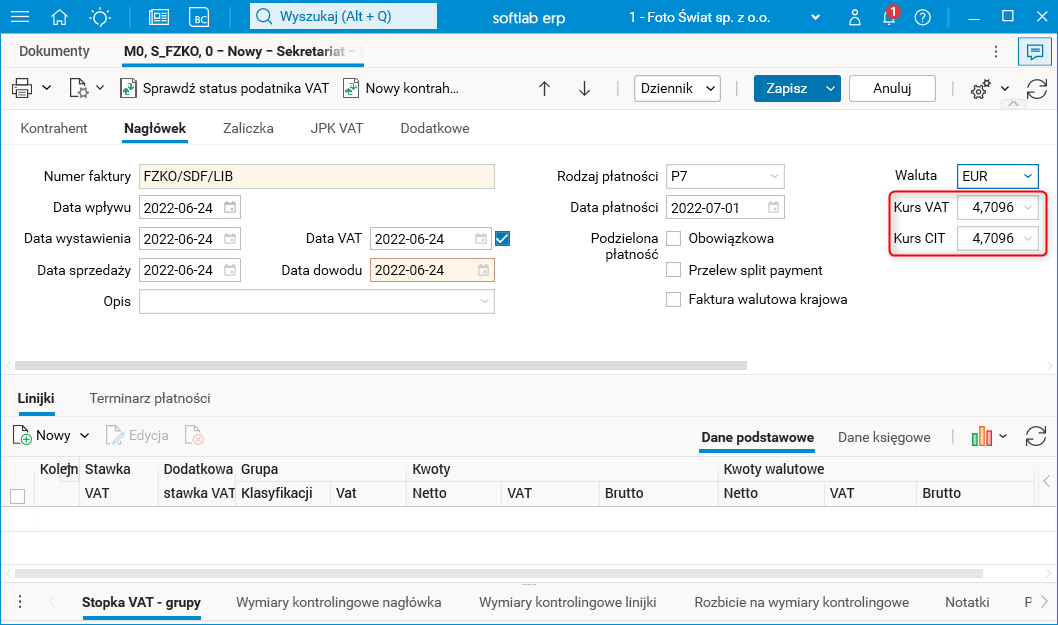Switch to the JPK VAT tab
1058x625 pixels.
coord(336,128)
